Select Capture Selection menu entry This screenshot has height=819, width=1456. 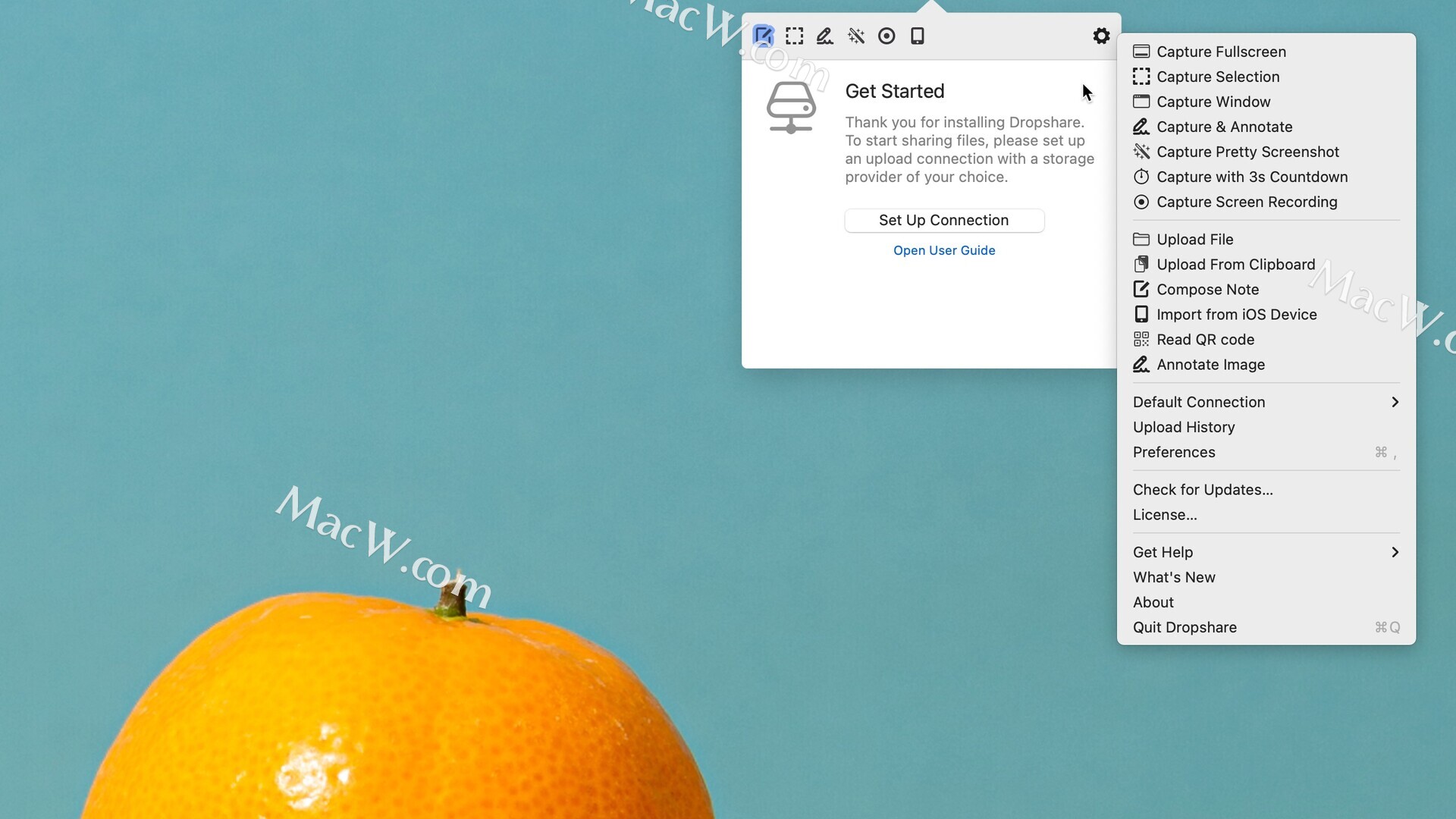[x=1266, y=77]
